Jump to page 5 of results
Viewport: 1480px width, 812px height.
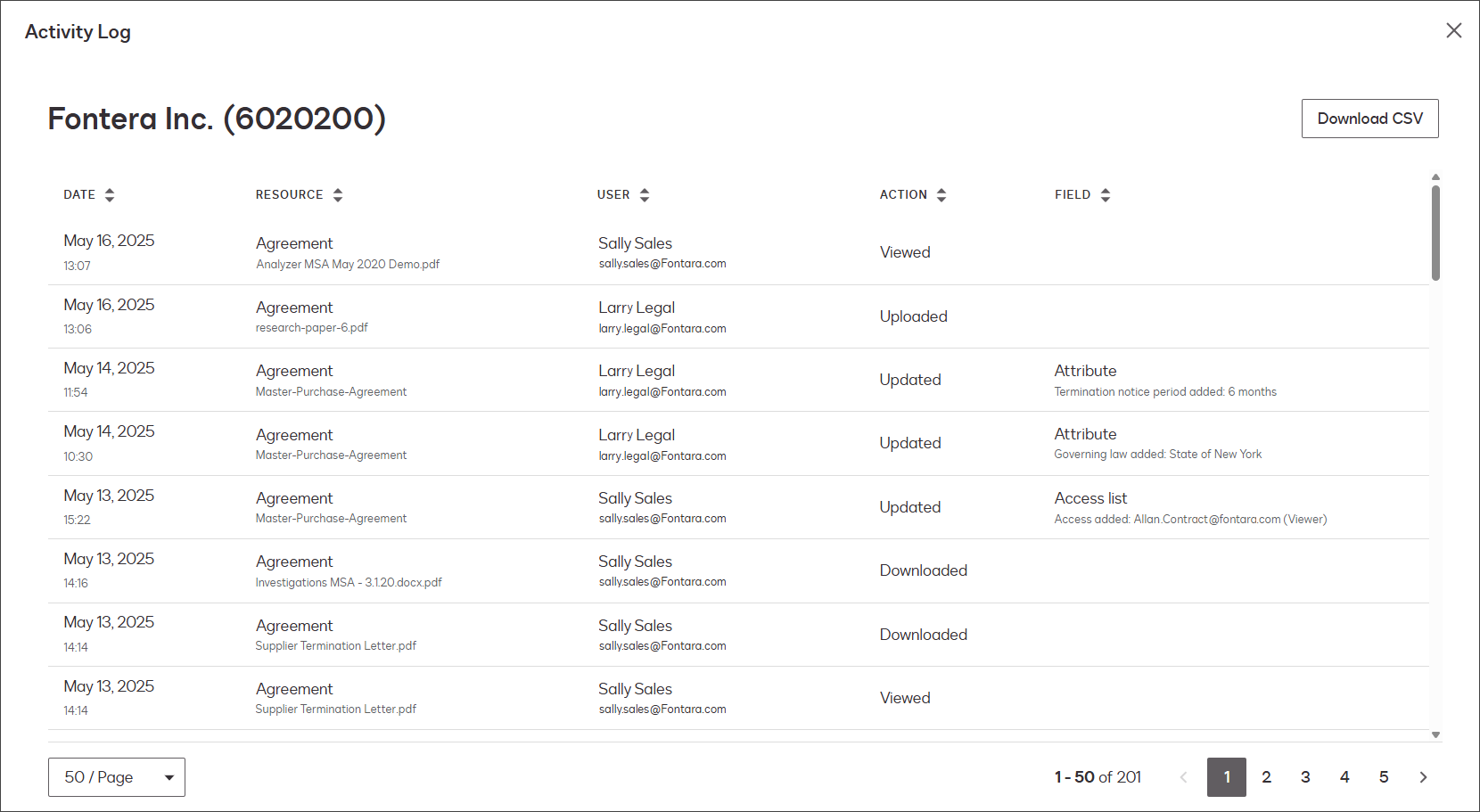(1384, 776)
